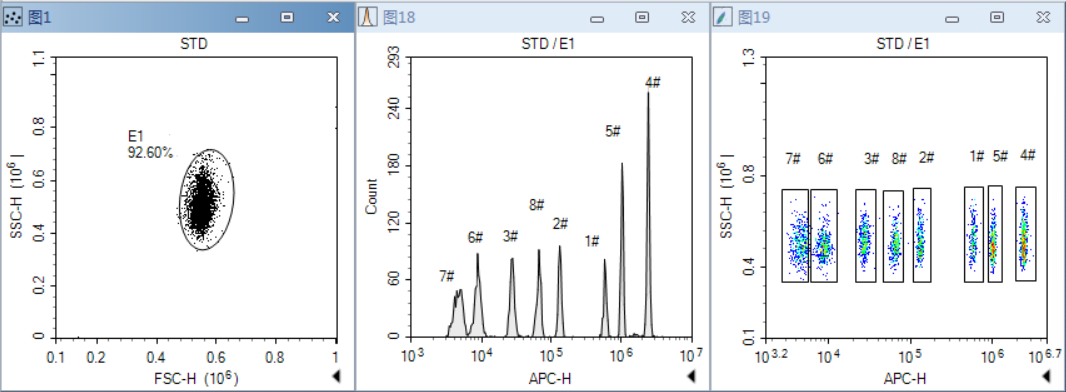
Task: Click the APC-H axis label in 图19
Action: coord(905,378)
